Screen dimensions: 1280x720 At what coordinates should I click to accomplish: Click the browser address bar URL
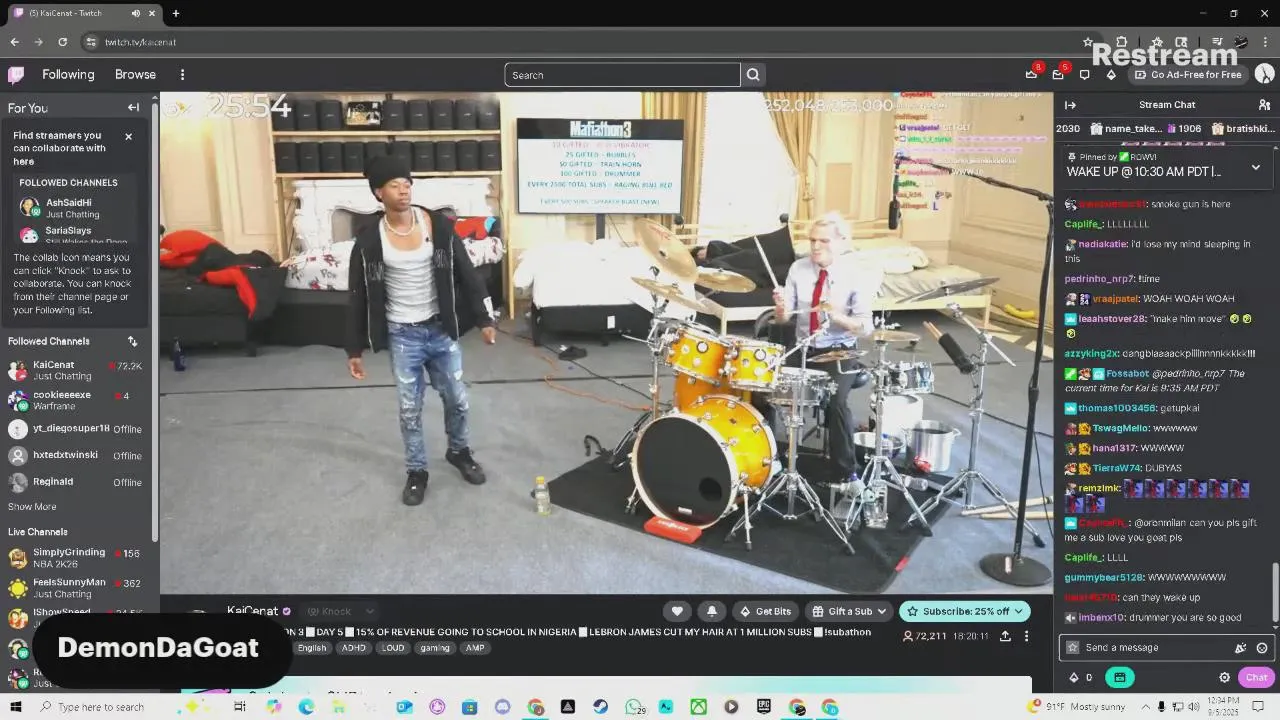[140, 42]
